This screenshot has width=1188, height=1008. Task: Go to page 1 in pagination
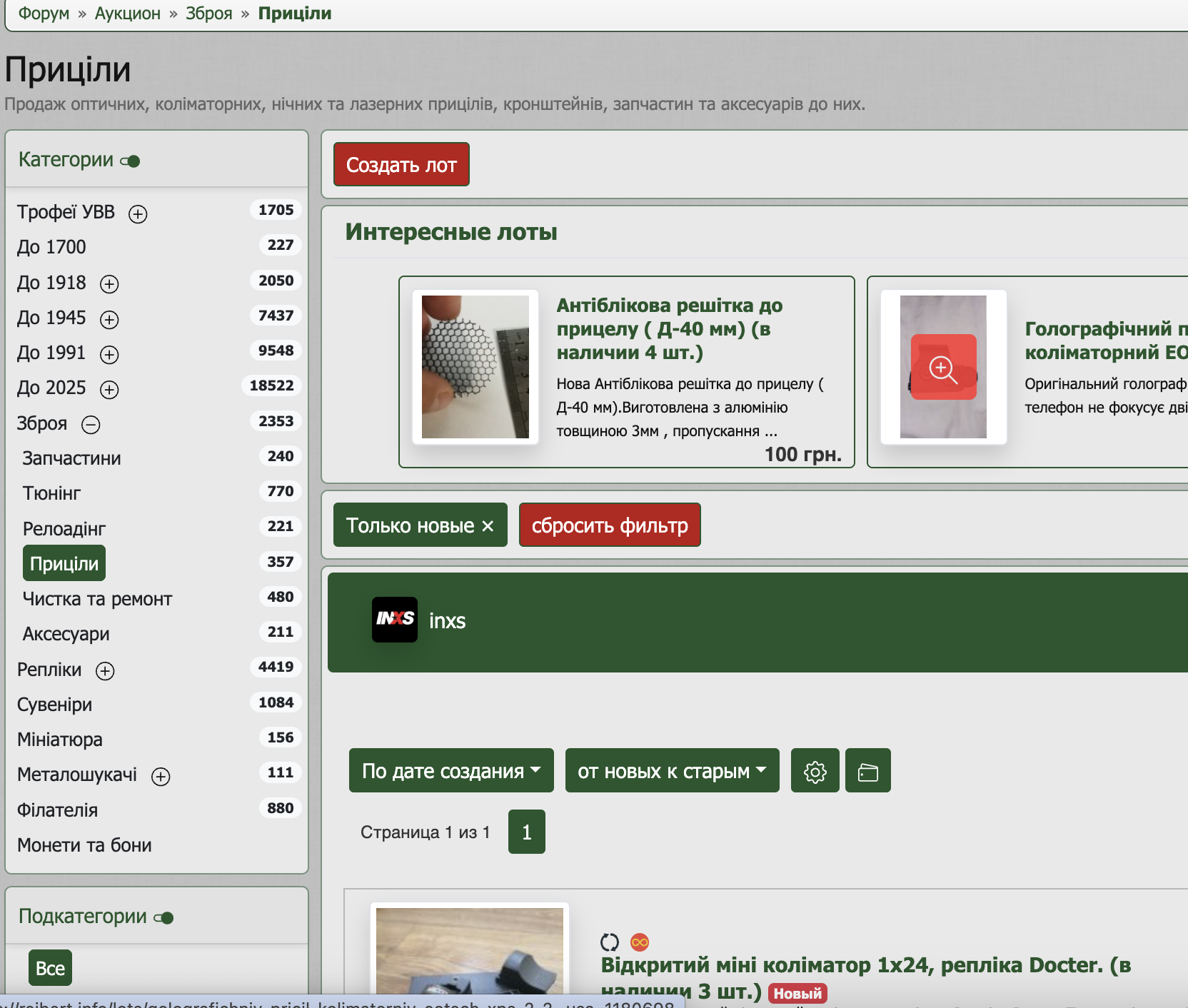(x=526, y=832)
